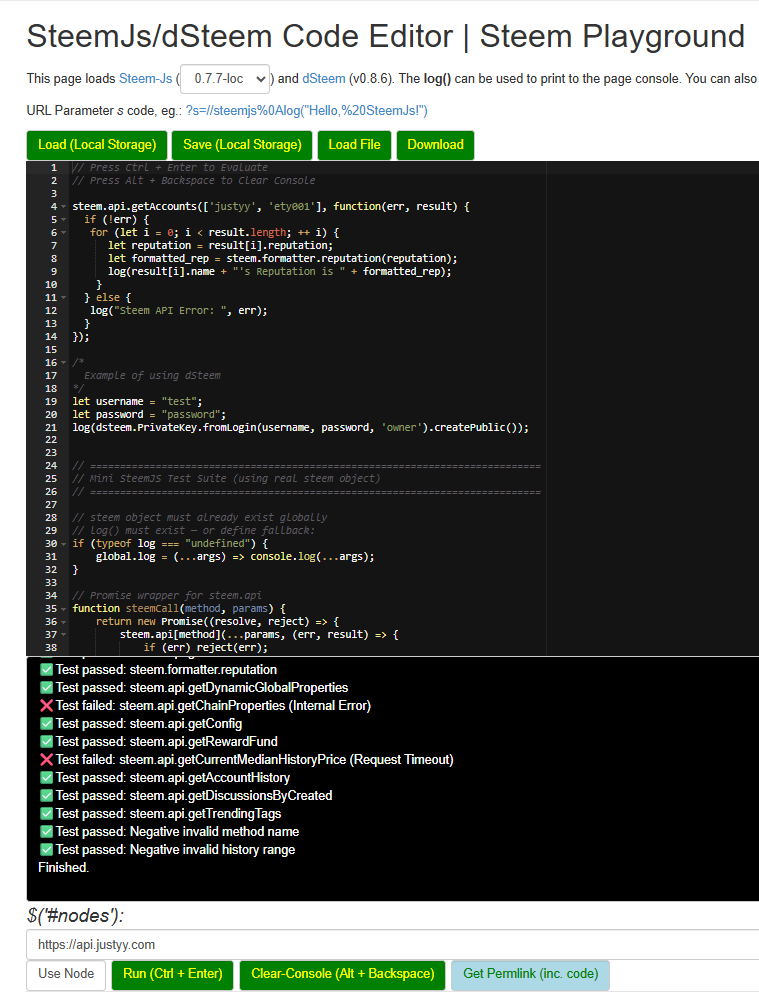Click code line 'let username = "test";'
This screenshot has width=759, height=996.
pos(137,401)
